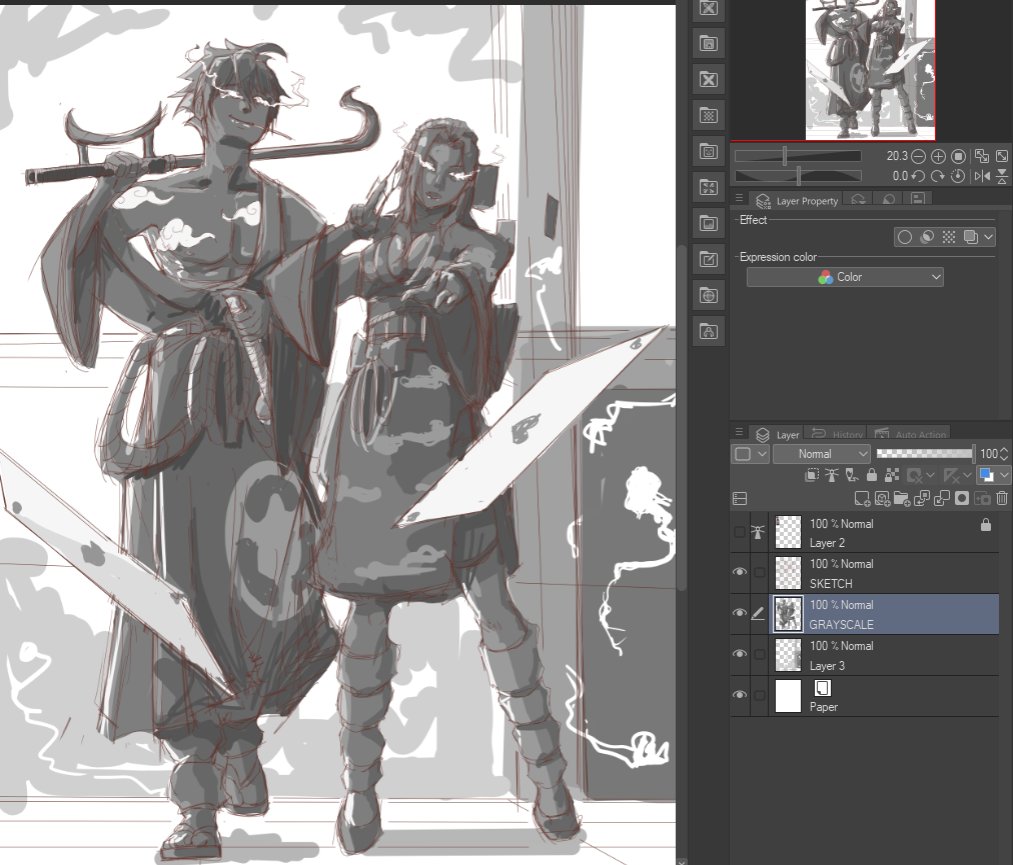Open the four-arrows material folder

[x=709, y=187]
